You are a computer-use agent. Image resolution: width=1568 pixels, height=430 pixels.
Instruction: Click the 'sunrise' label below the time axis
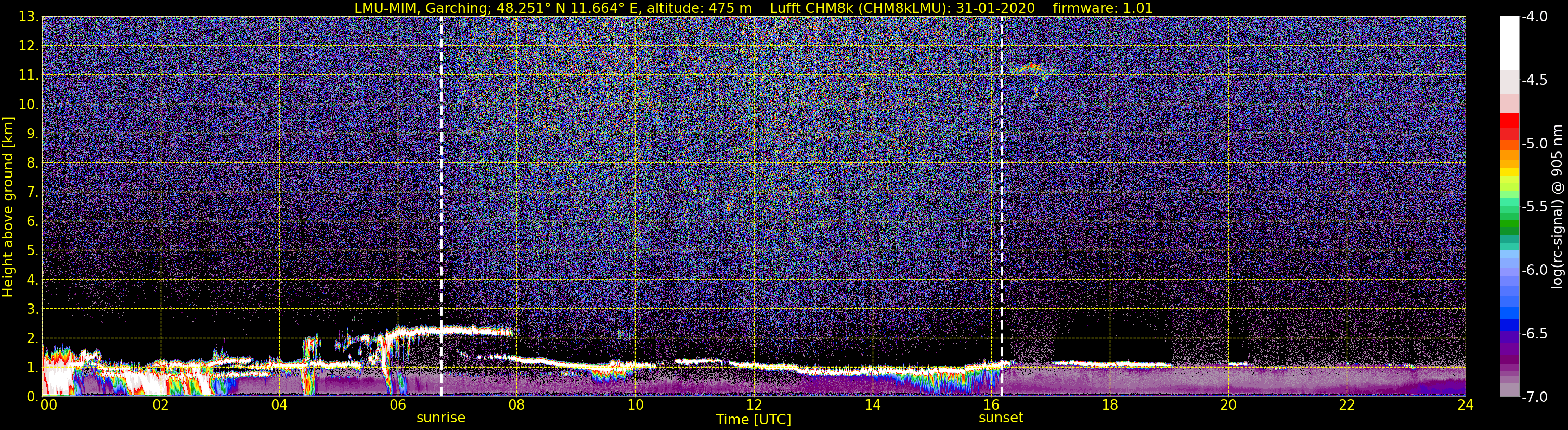click(440, 418)
